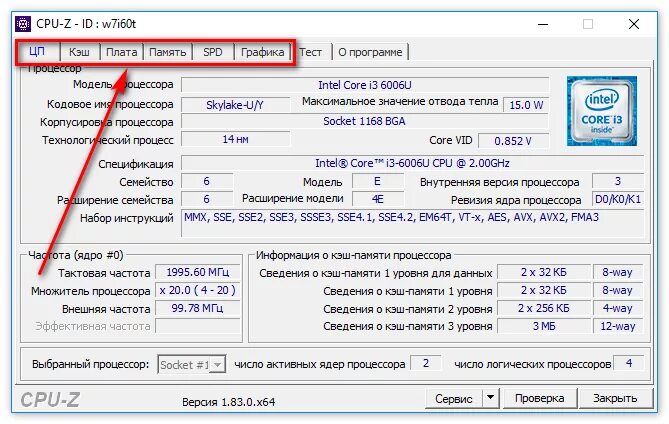Screen dimensions: 669x424
Task: Click the L3 cache 3 МБ value
Action: coord(544,326)
